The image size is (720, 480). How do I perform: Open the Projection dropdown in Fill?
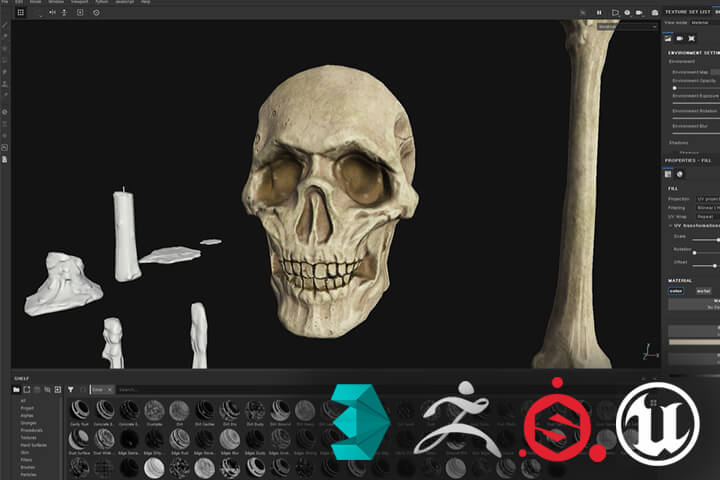tap(707, 199)
